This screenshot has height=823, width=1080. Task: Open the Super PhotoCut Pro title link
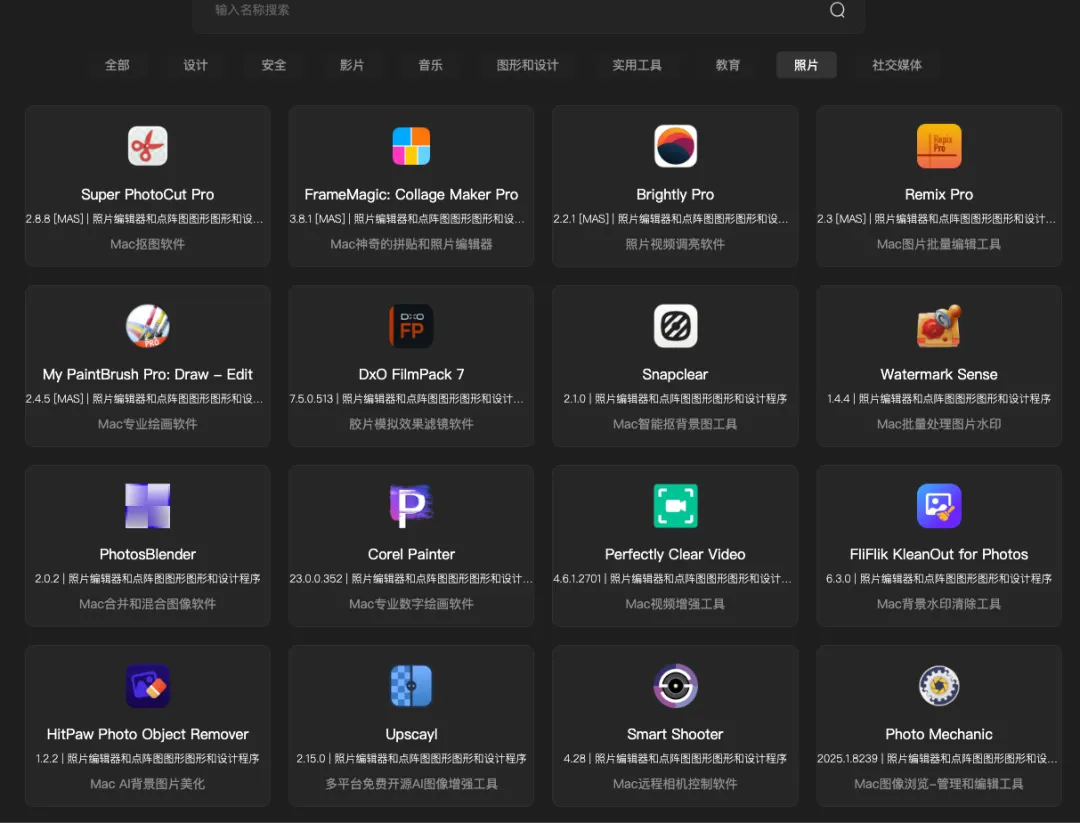click(x=147, y=195)
